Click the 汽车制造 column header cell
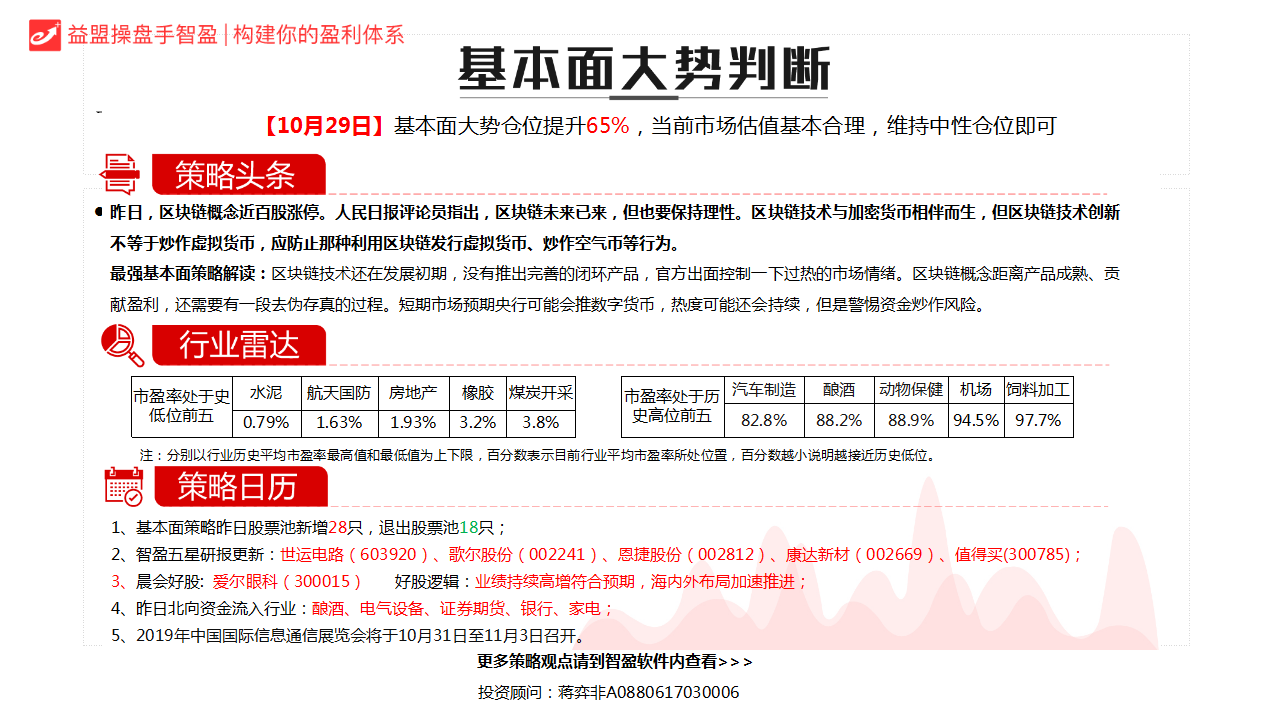Image resolution: width=1274 pixels, height=715 pixels. [764, 390]
